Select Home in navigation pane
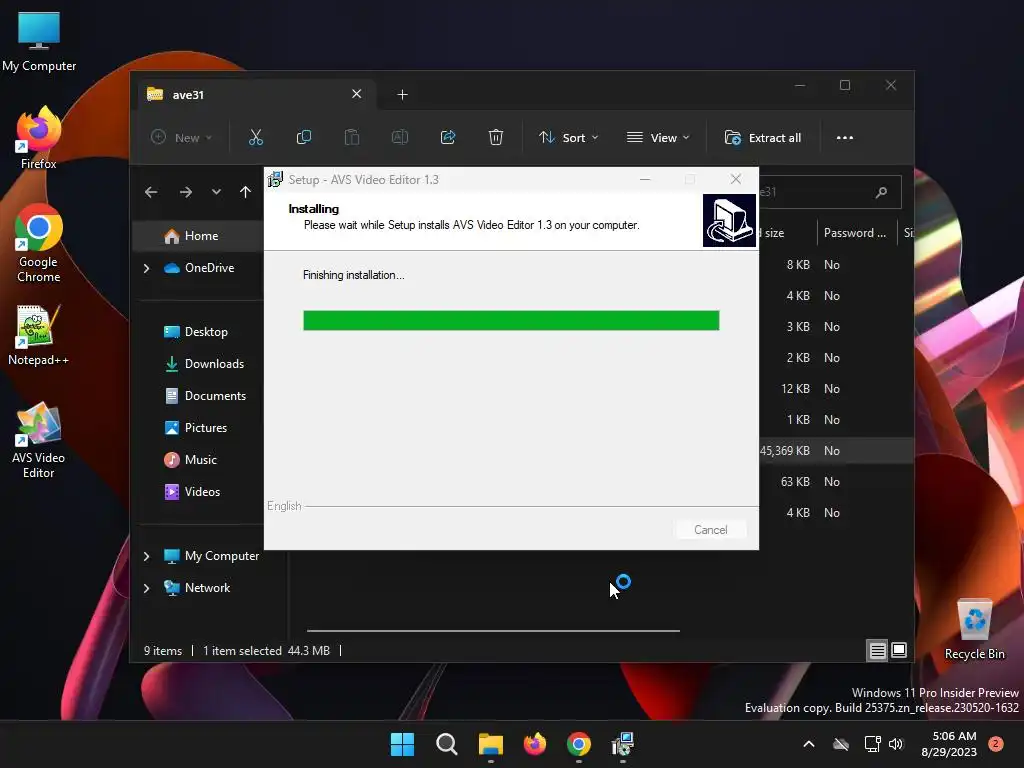The width and height of the screenshot is (1024, 768). coord(199,236)
